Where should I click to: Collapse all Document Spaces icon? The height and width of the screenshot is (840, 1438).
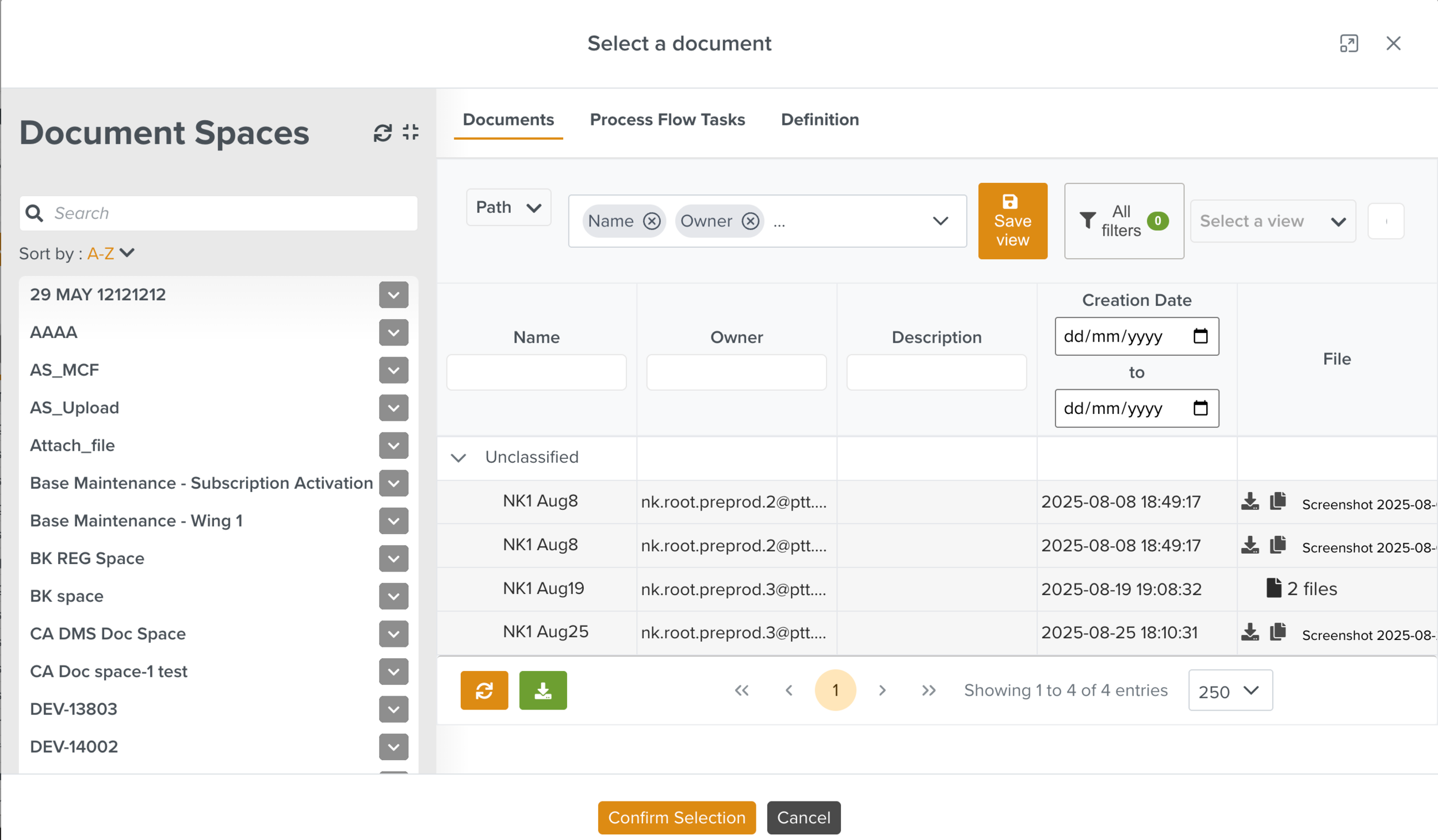[411, 132]
